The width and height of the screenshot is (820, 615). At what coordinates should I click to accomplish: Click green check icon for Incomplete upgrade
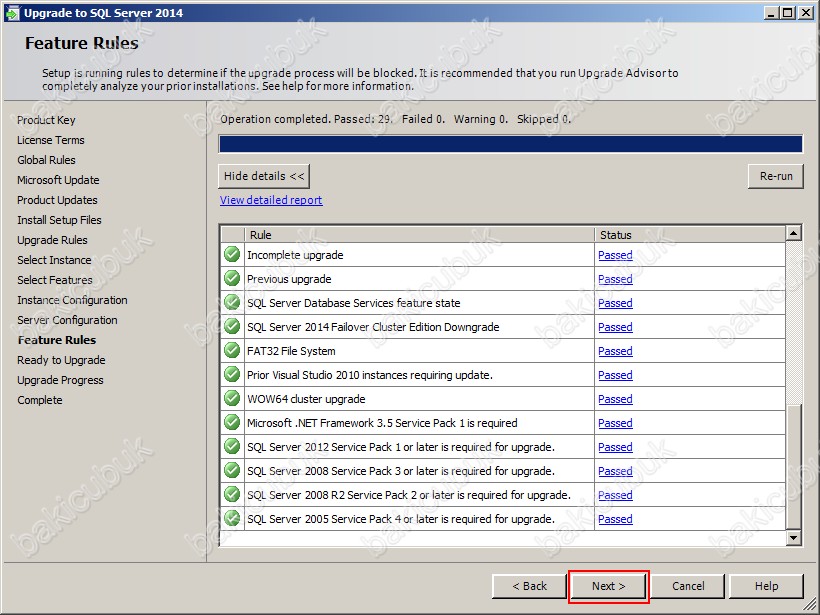[x=232, y=255]
